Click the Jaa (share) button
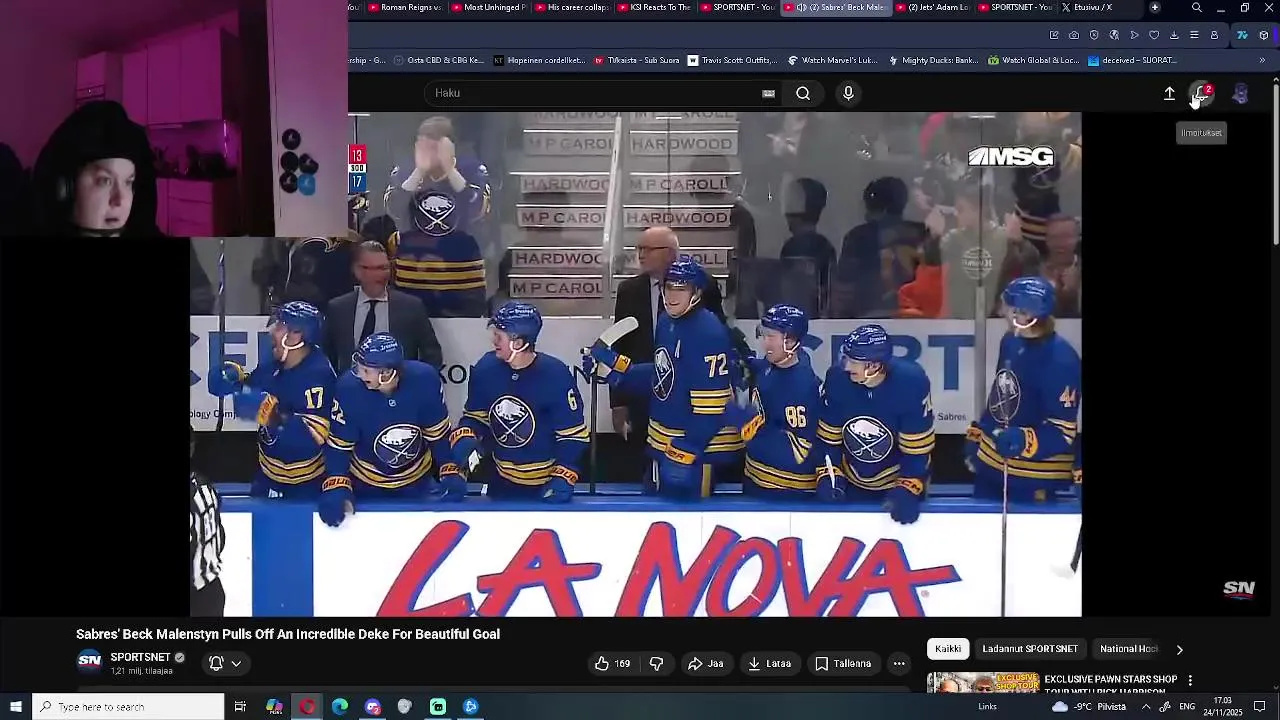Viewport: 1280px width, 720px height. 706,663
